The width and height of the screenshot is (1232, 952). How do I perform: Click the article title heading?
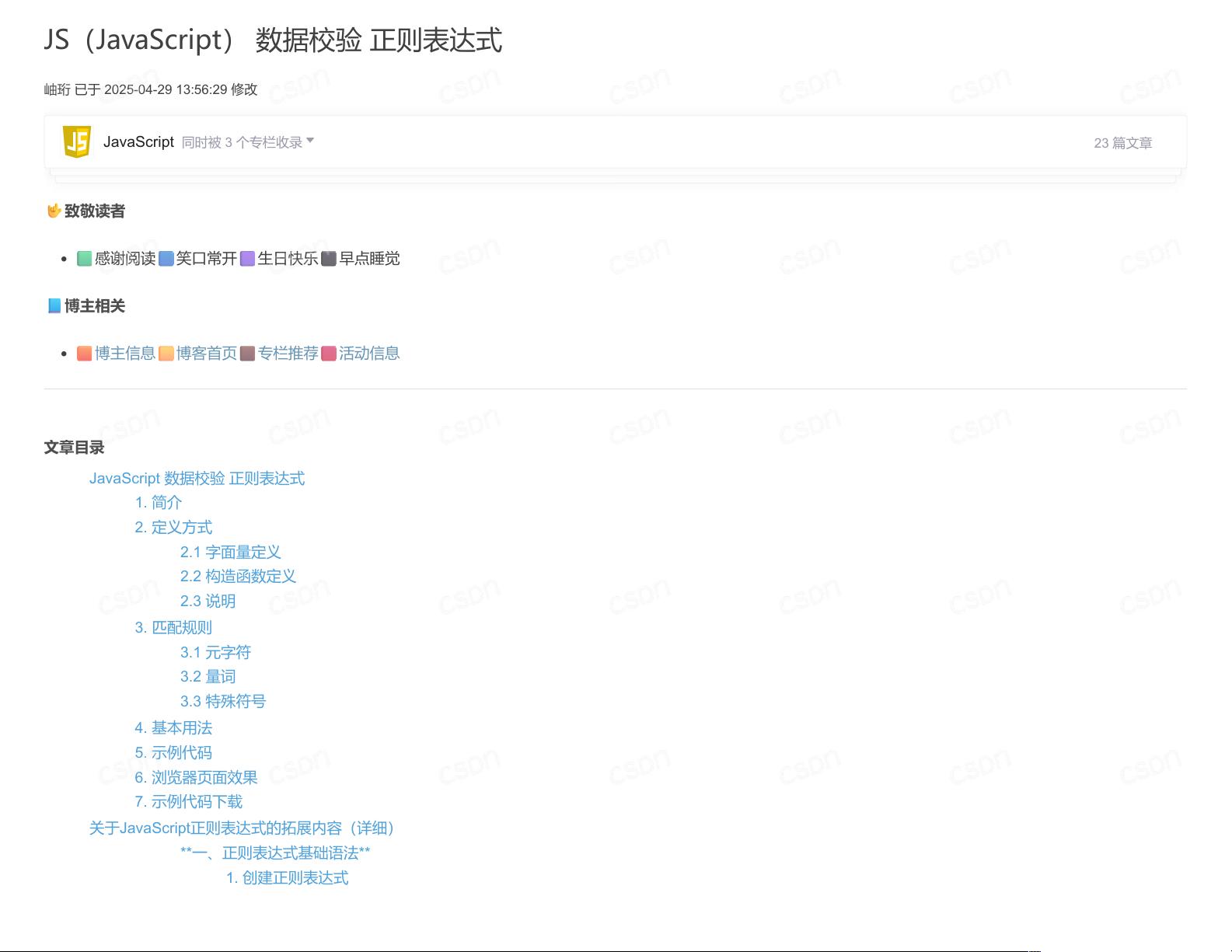273,40
